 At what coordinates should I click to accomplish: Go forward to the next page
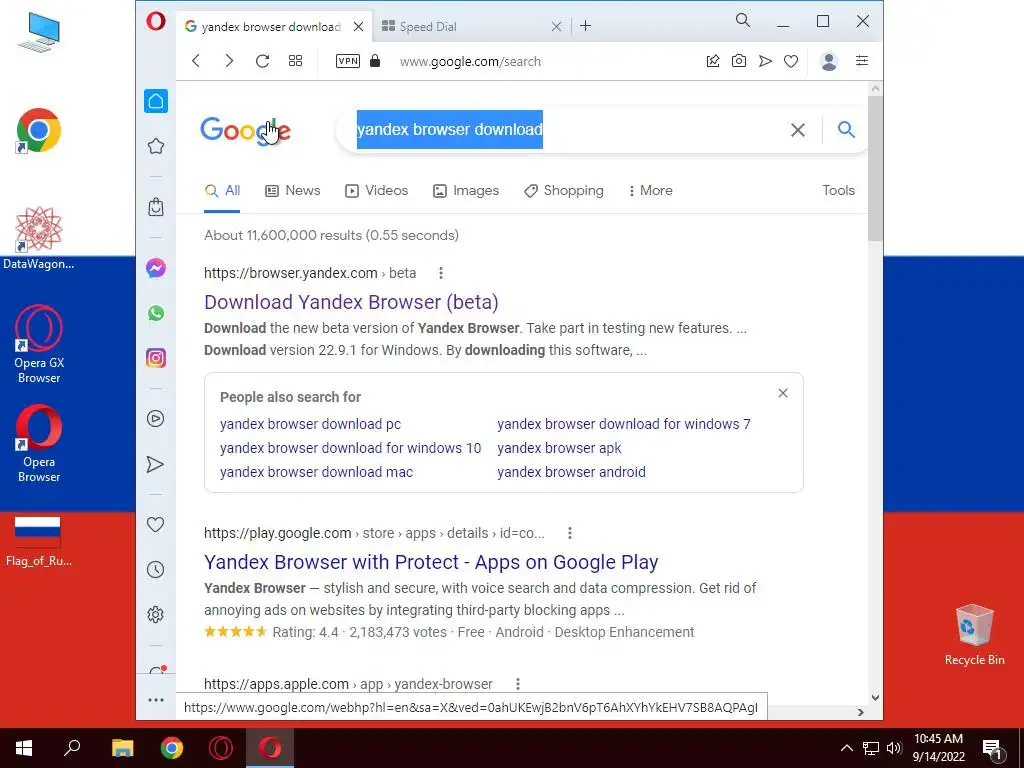click(x=229, y=61)
